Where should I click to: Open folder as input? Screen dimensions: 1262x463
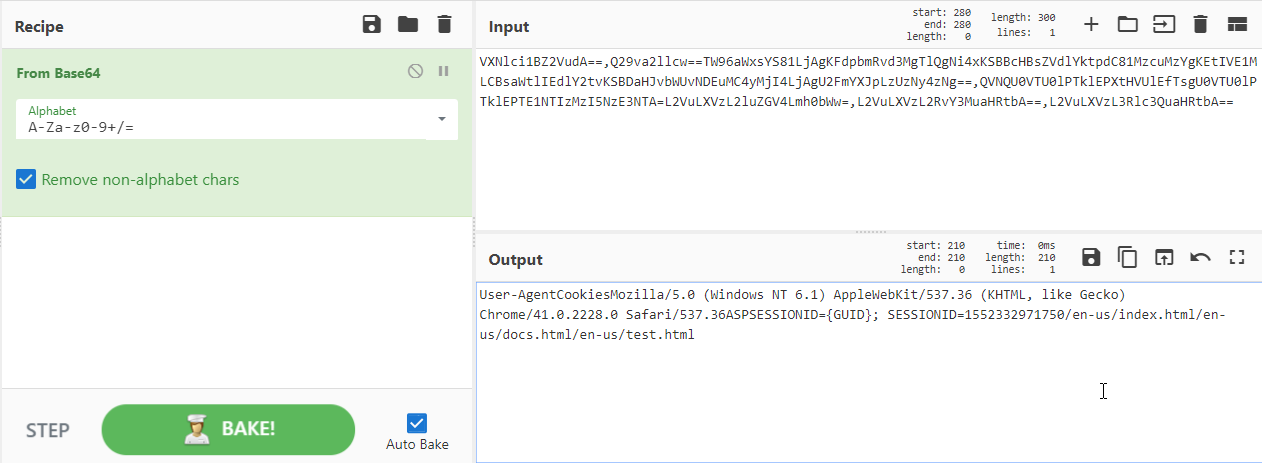[x=1127, y=24]
